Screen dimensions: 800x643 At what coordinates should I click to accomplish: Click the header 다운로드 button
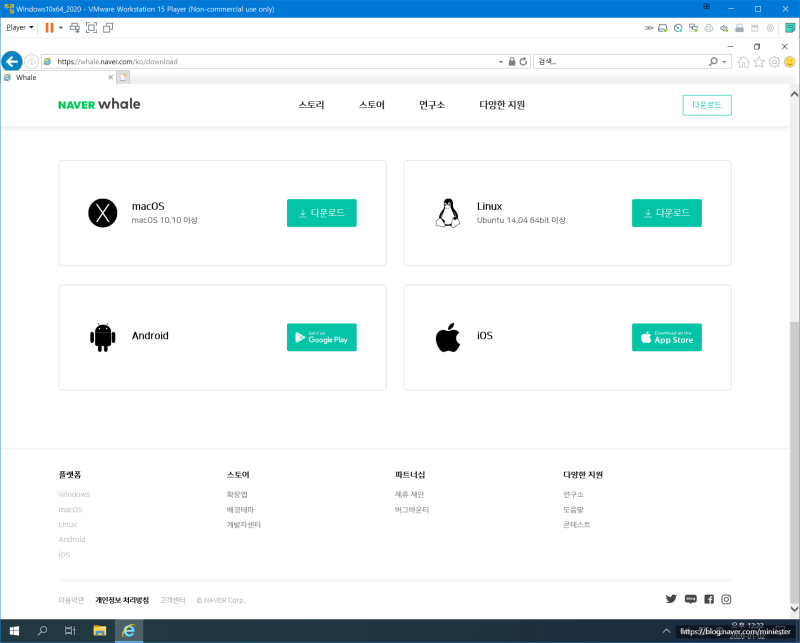coord(707,105)
